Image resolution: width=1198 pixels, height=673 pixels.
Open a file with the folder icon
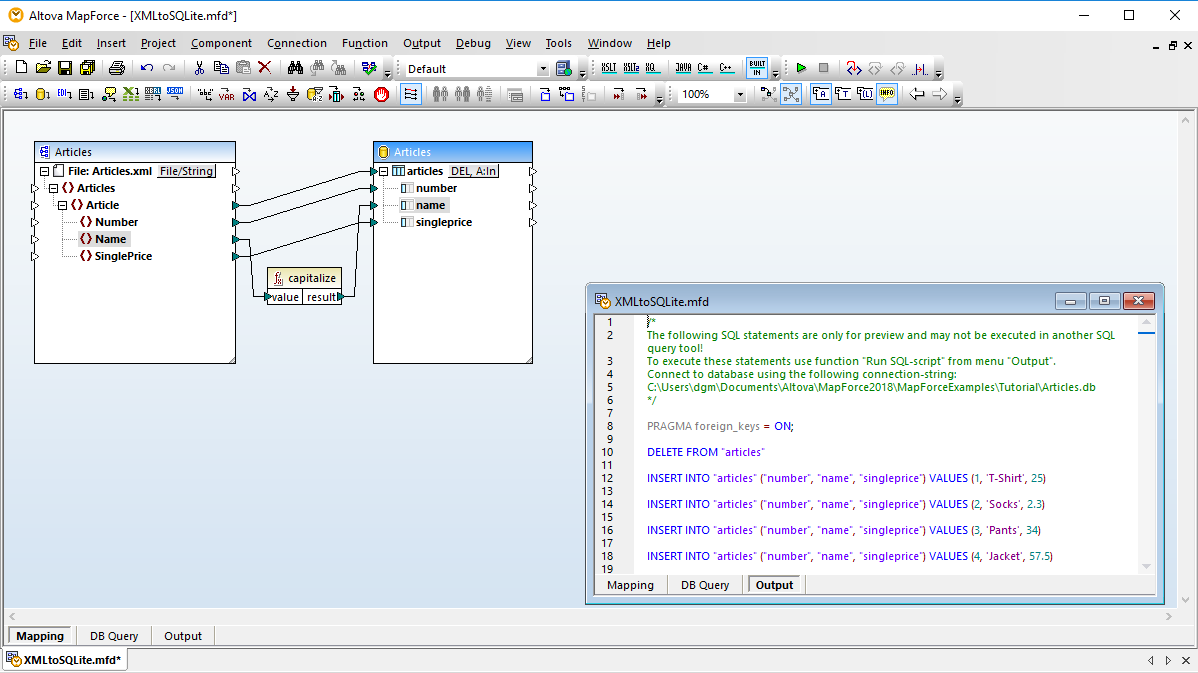point(43,68)
